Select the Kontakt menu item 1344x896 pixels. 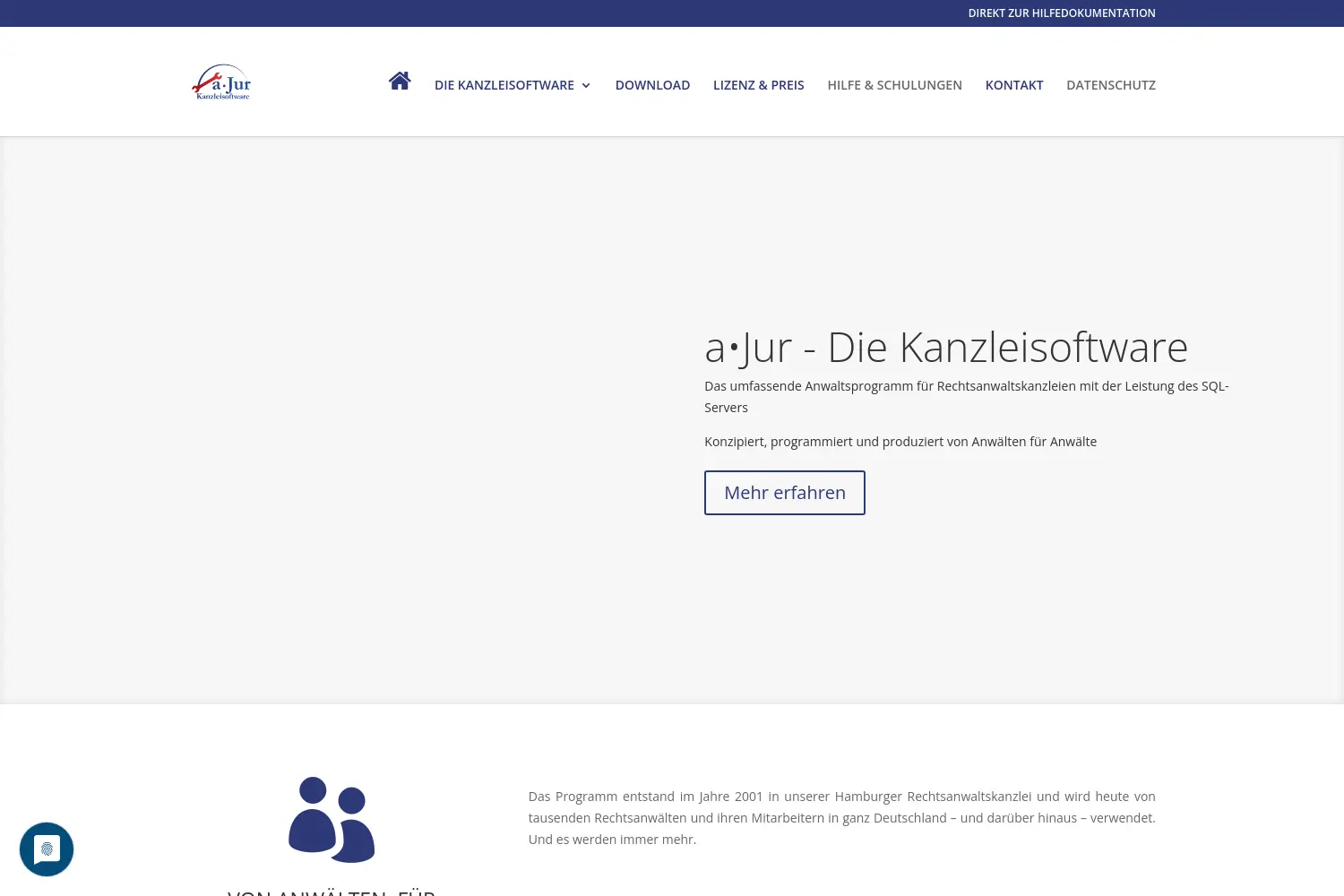tap(1014, 85)
